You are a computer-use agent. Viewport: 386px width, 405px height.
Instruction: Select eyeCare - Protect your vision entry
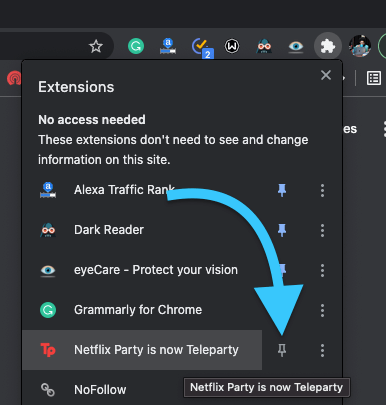pos(142,270)
